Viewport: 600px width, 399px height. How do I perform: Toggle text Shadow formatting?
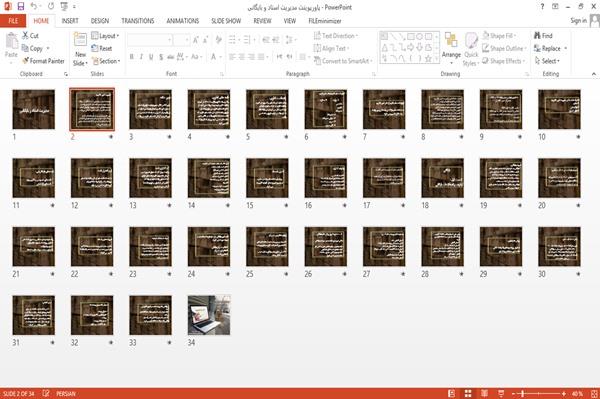pyautogui.click(x=161, y=57)
